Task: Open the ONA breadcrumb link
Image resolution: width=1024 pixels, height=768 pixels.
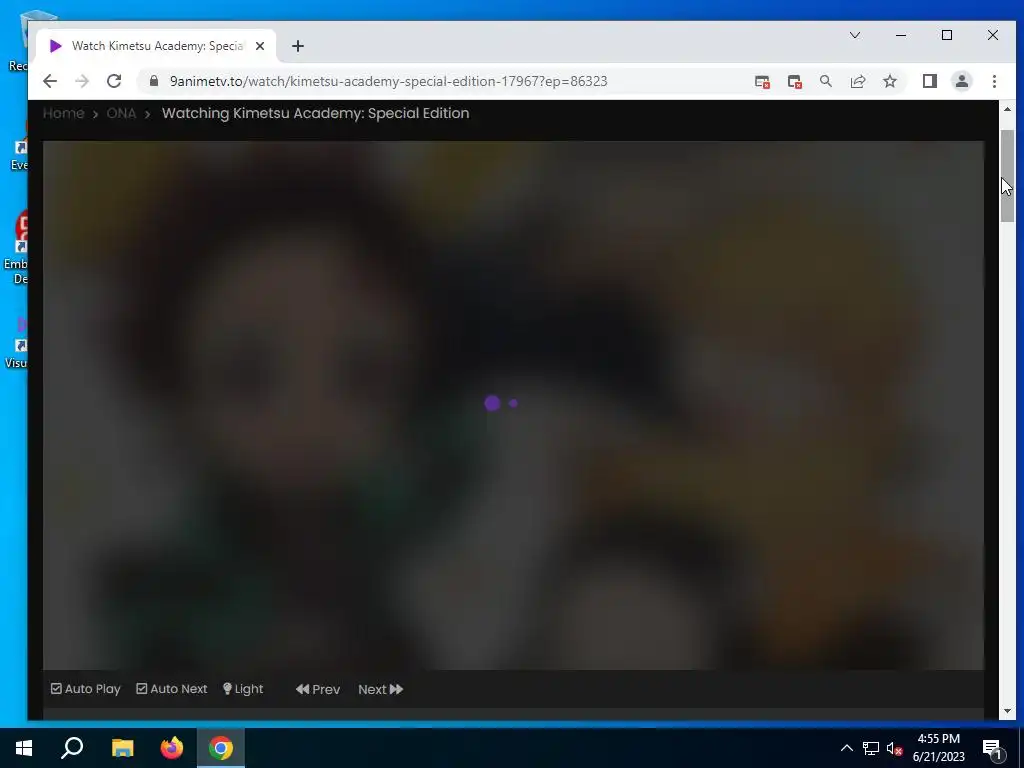Action: [x=121, y=113]
